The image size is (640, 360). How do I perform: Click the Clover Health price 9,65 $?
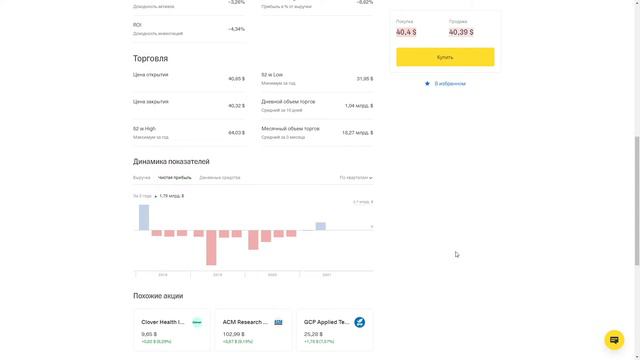(149, 334)
